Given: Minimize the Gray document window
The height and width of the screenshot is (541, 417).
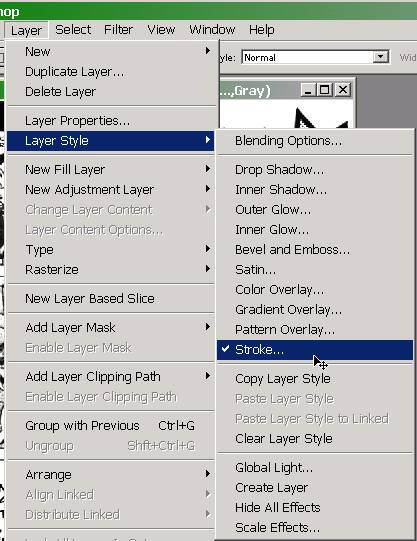Looking at the screenshot, I should point(308,90).
